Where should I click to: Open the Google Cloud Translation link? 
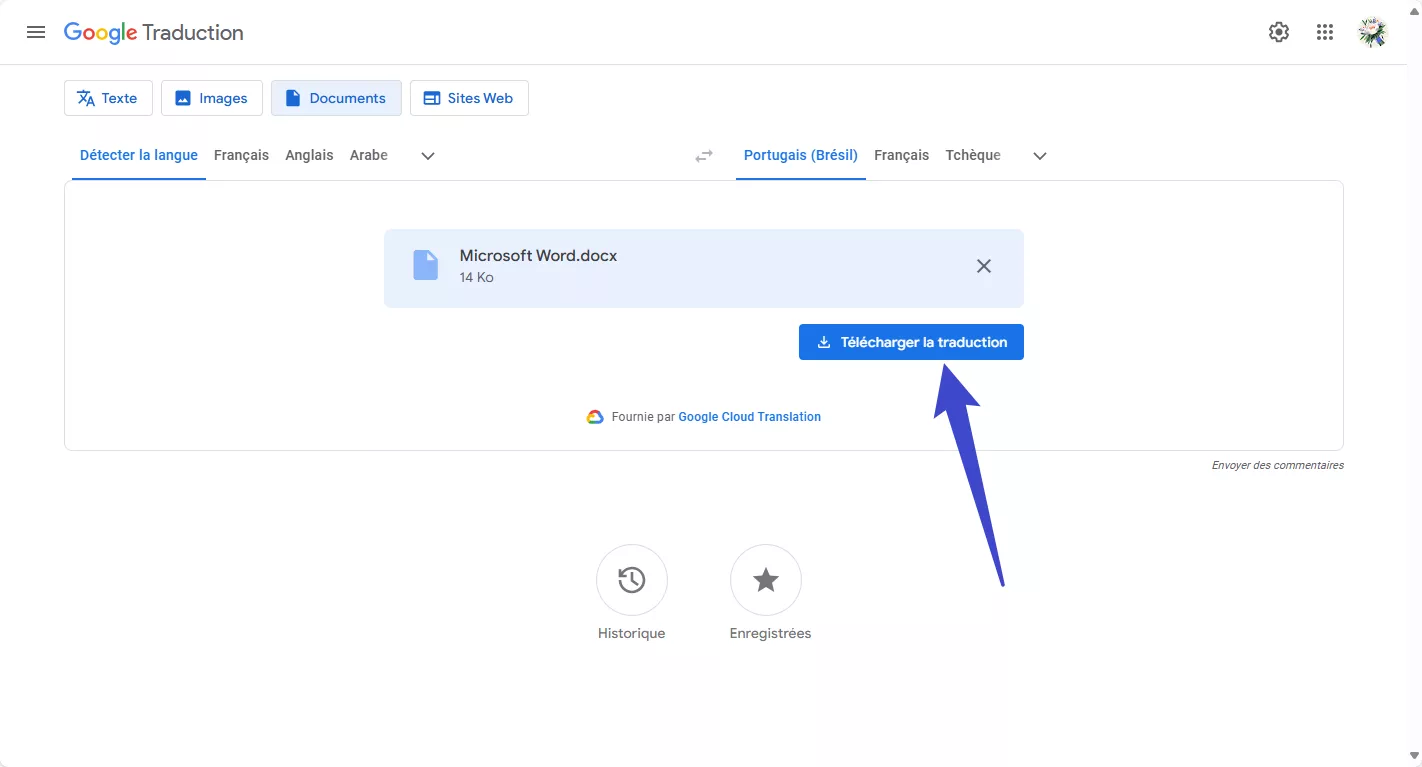click(749, 416)
